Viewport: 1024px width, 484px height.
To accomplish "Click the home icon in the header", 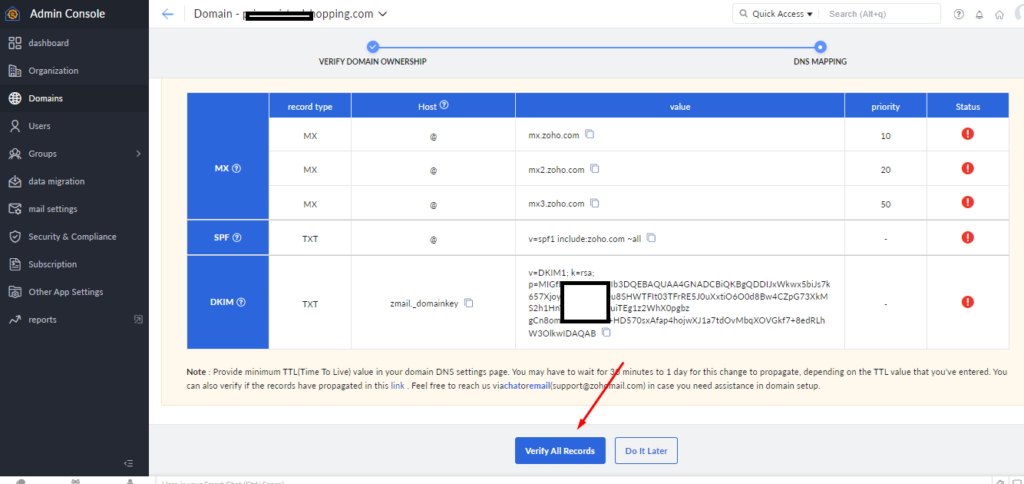I will click(x=999, y=14).
